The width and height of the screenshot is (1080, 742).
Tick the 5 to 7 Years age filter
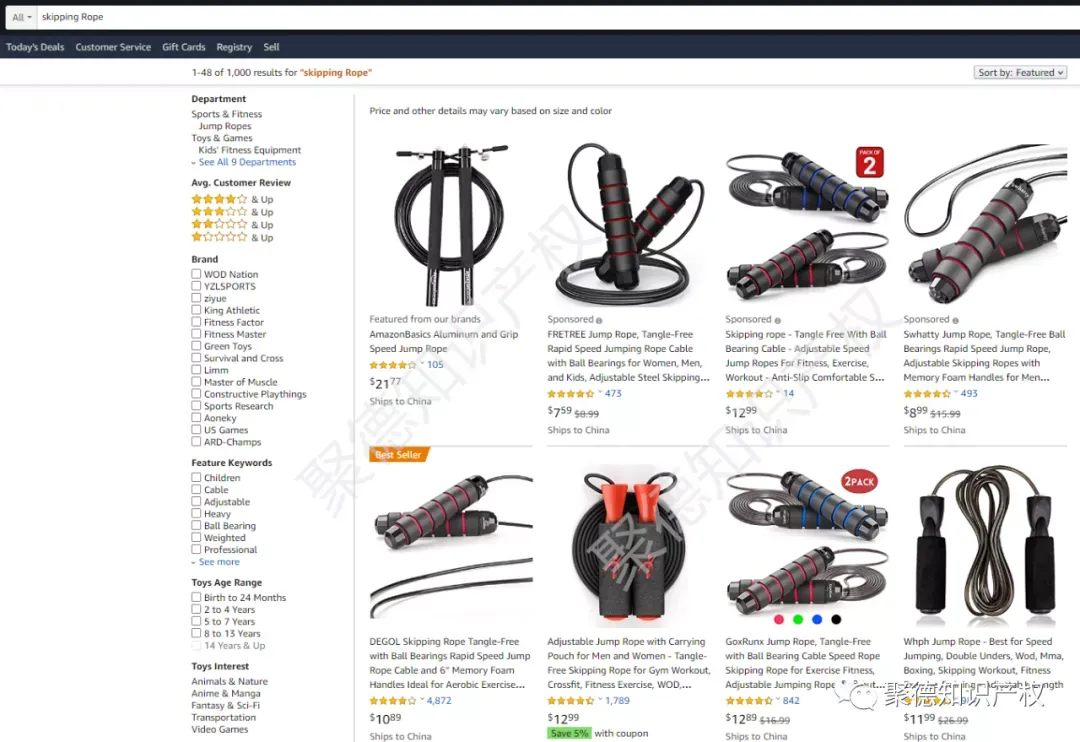click(196, 621)
